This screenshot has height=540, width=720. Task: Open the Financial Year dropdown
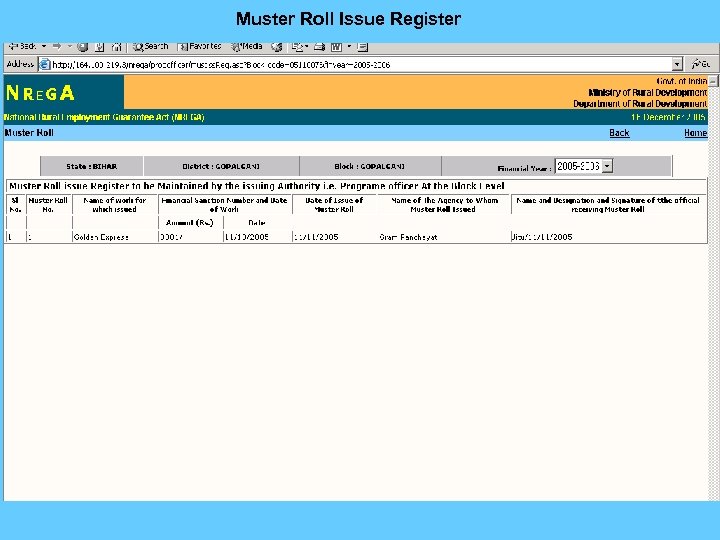pyautogui.click(x=584, y=166)
